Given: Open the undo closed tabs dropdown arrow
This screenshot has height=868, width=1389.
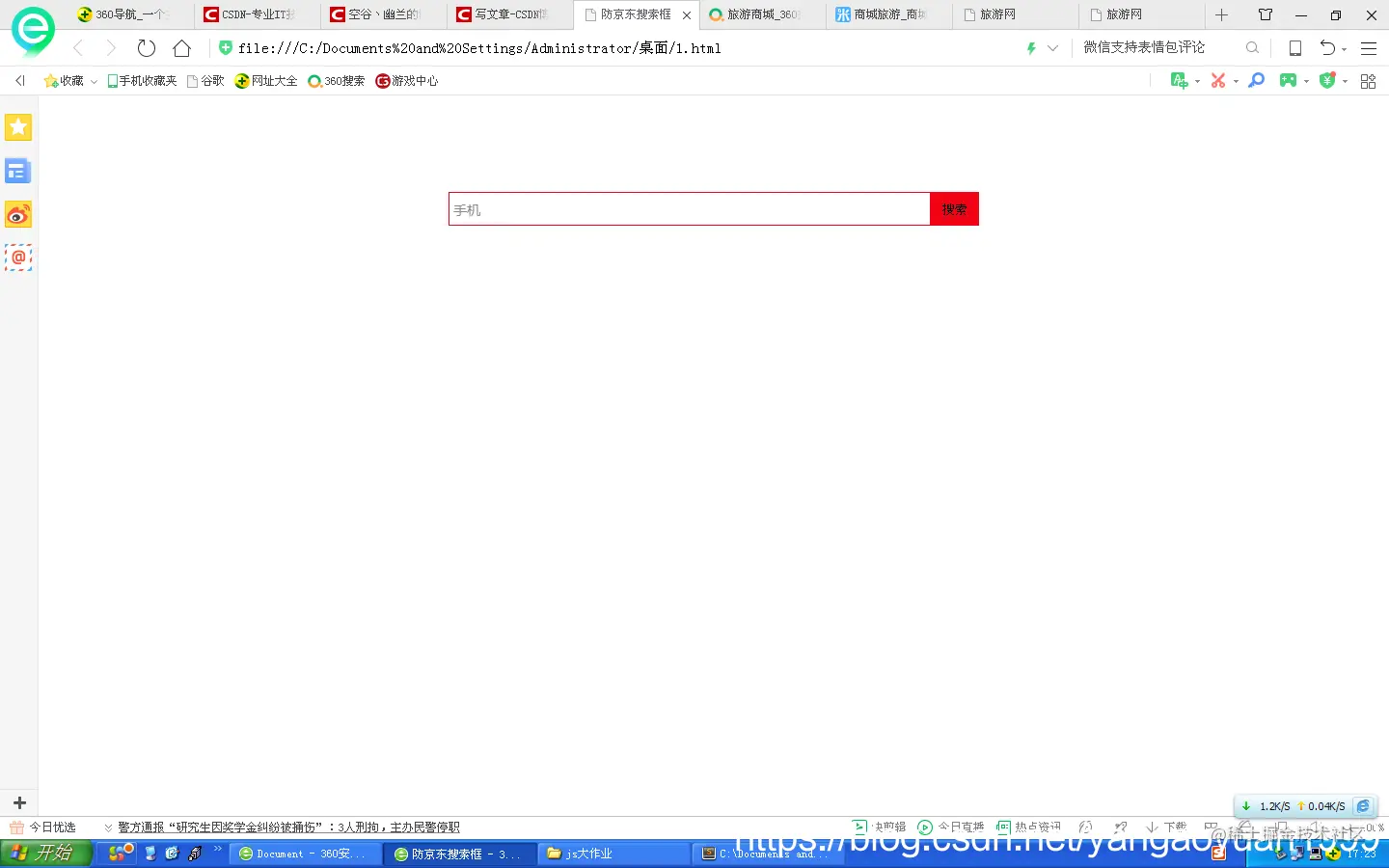Looking at the screenshot, I should click(x=1345, y=49).
